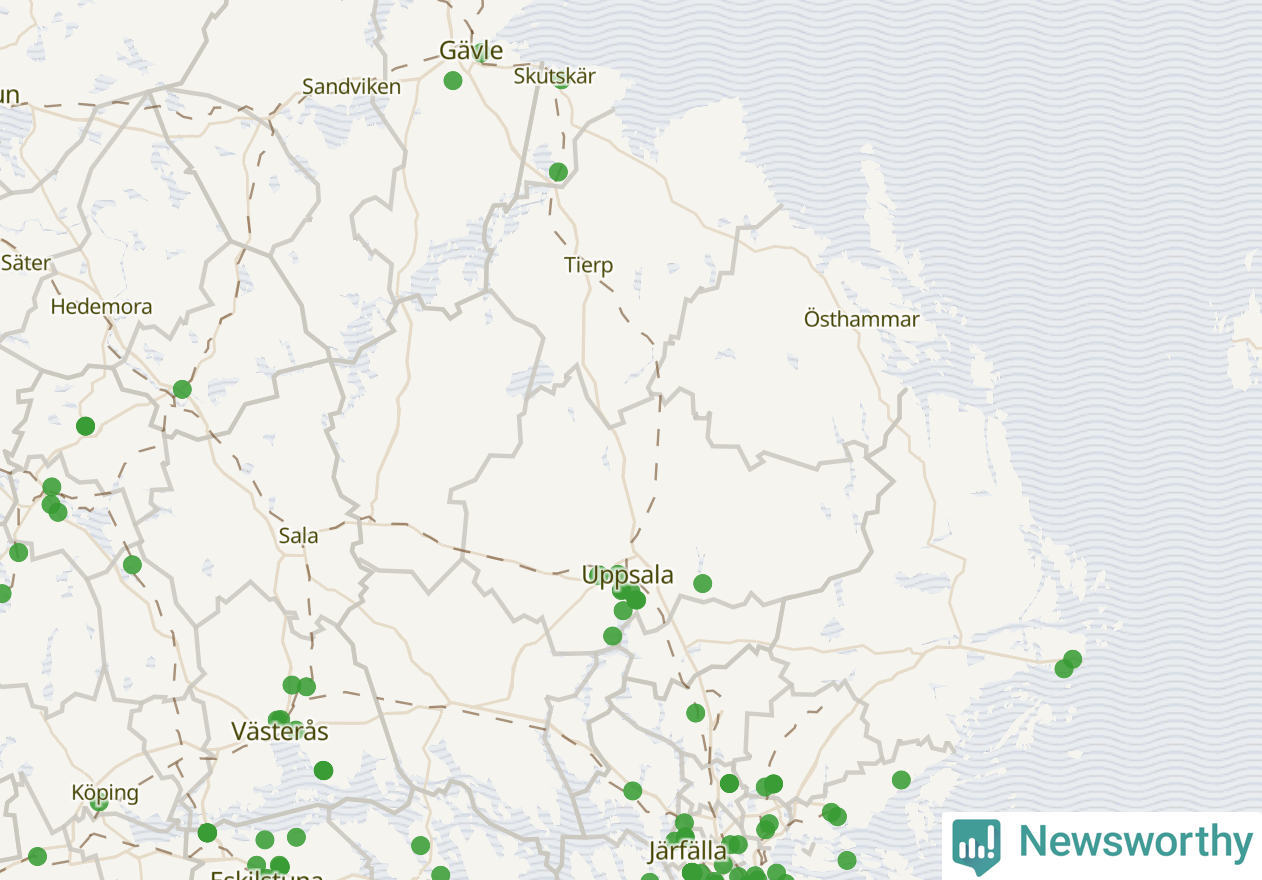Click the lone green marker east of Uppsala
The image size is (1262, 880).
tap(703, 583)
